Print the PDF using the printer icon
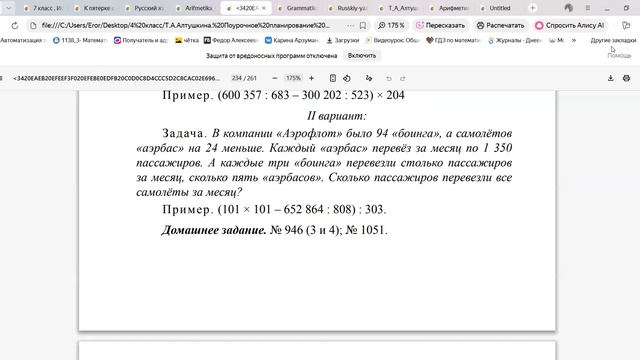 point(627,78)
